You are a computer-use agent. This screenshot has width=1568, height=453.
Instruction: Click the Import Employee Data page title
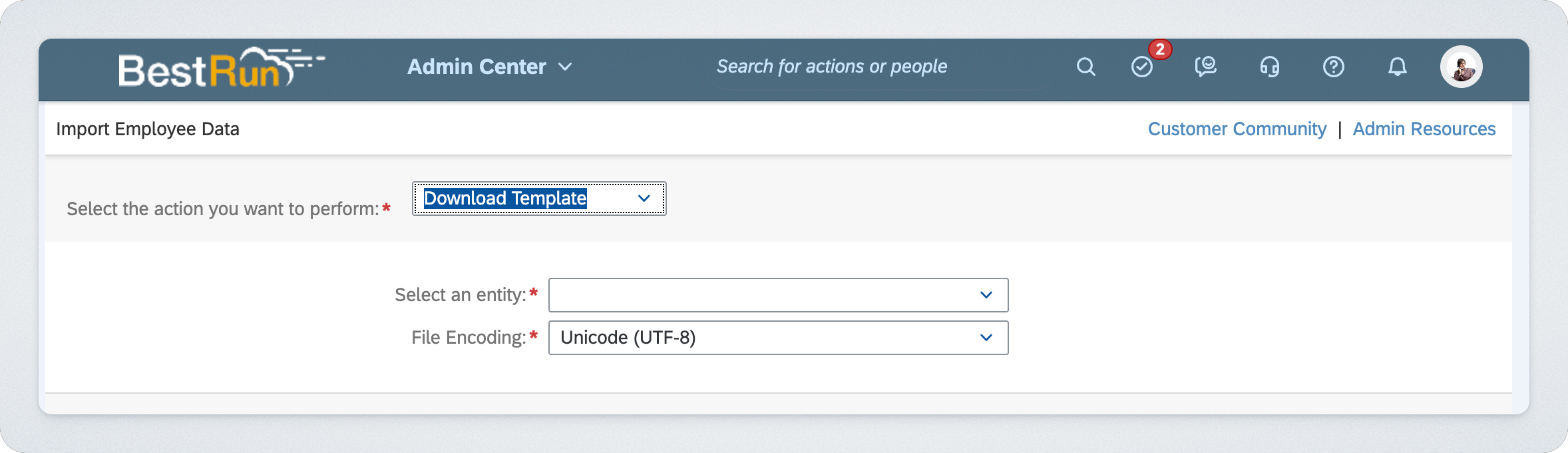(x=148, y=129)
